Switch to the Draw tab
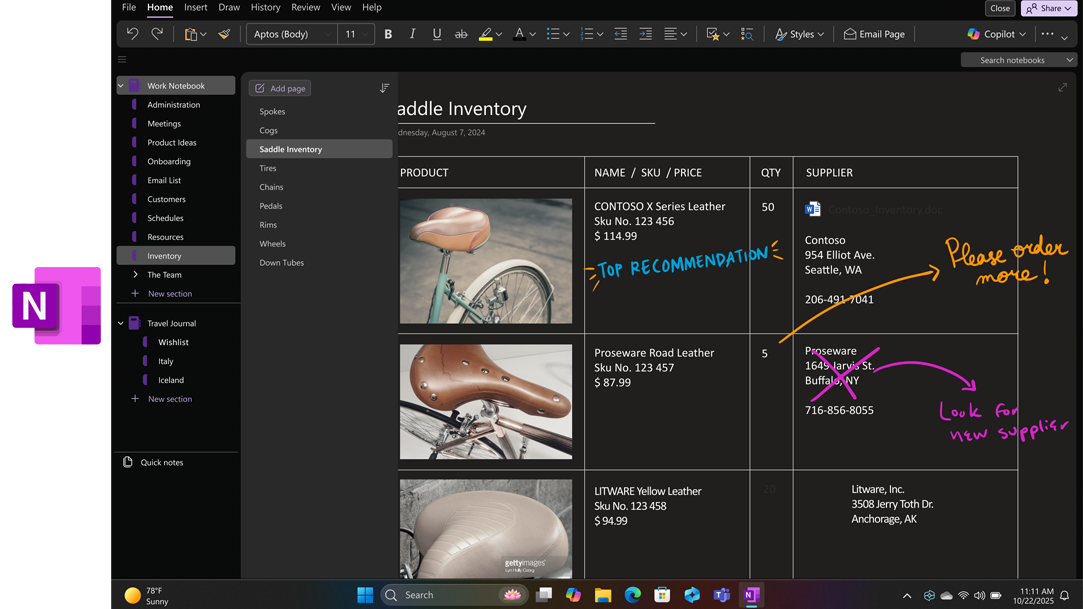Image resolution: width=1083 pixels, height=609 pixels. click(x=229, y=7)
